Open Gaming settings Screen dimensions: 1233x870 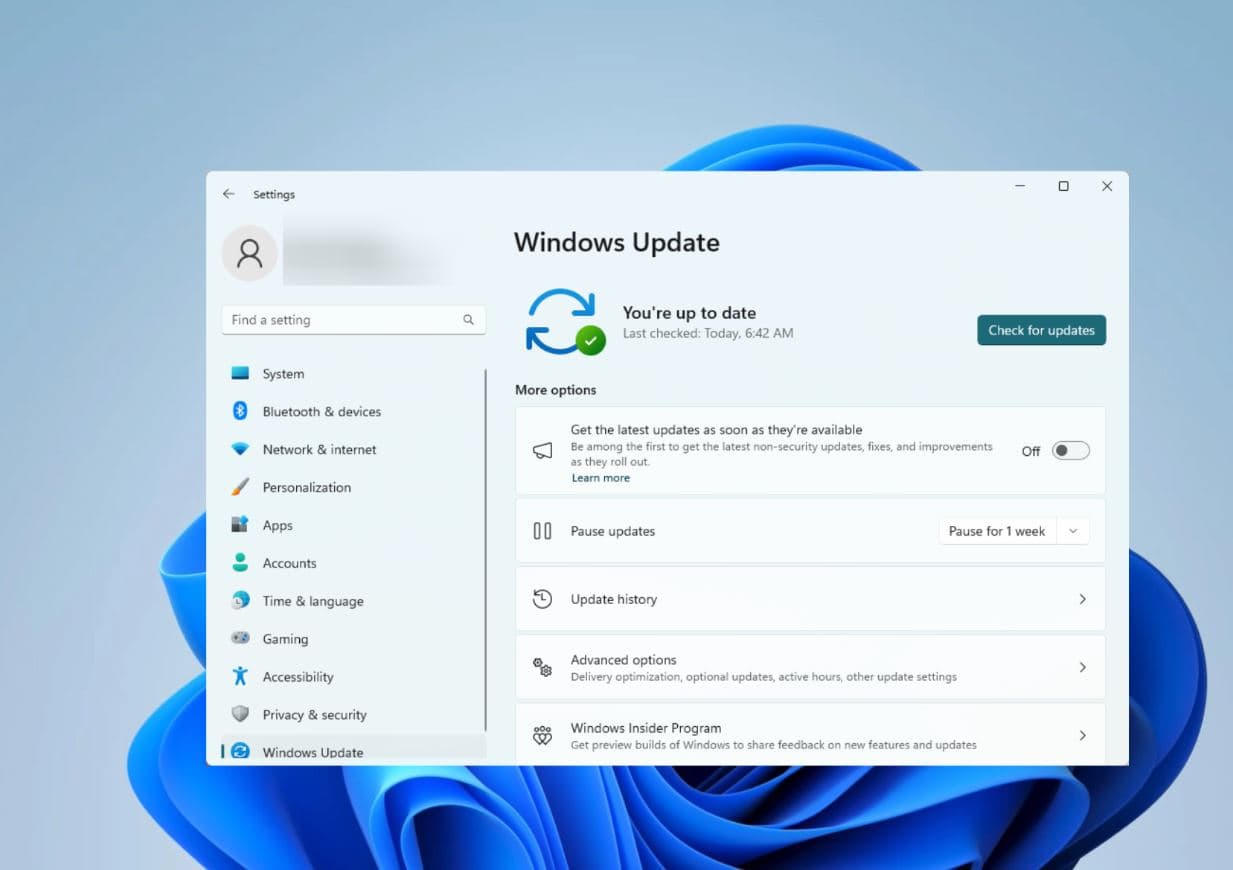pos(353,639)
